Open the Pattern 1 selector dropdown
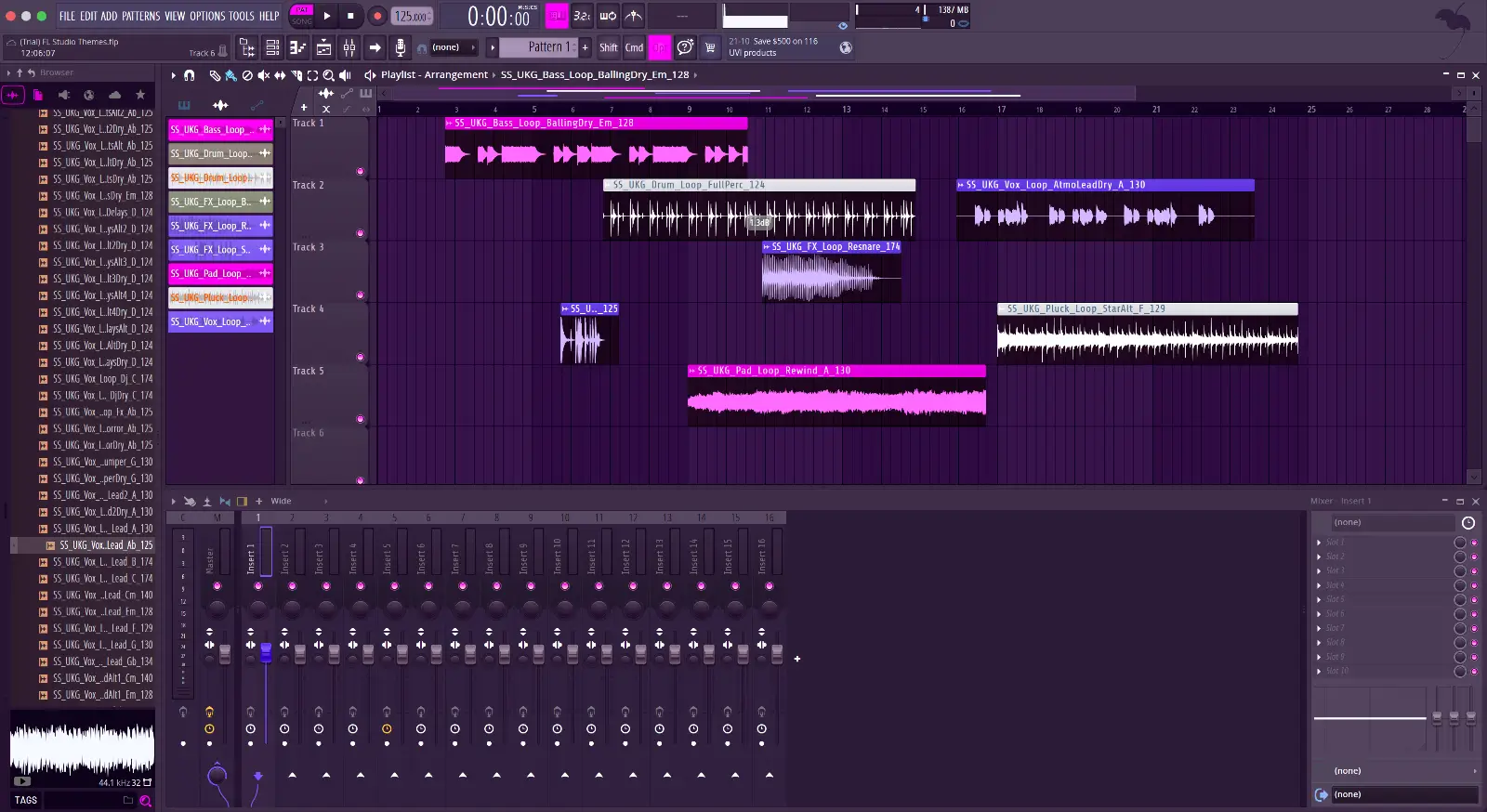Viewport: 1487px width, 812px height. click(539, 47)
